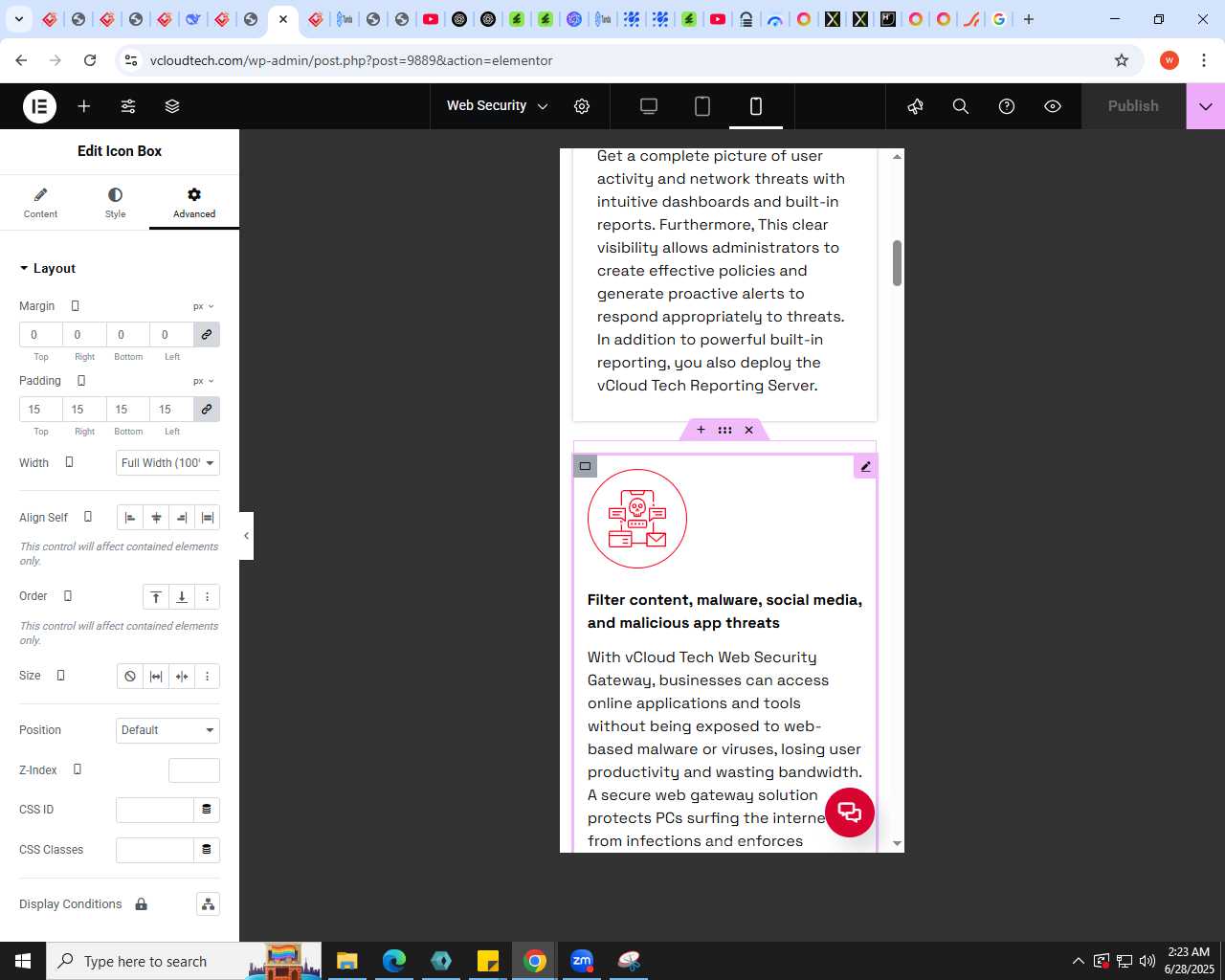Open the Padding unit px dropdown
The height and width of the screenshot is (980, 1225).
pos(204,381)
